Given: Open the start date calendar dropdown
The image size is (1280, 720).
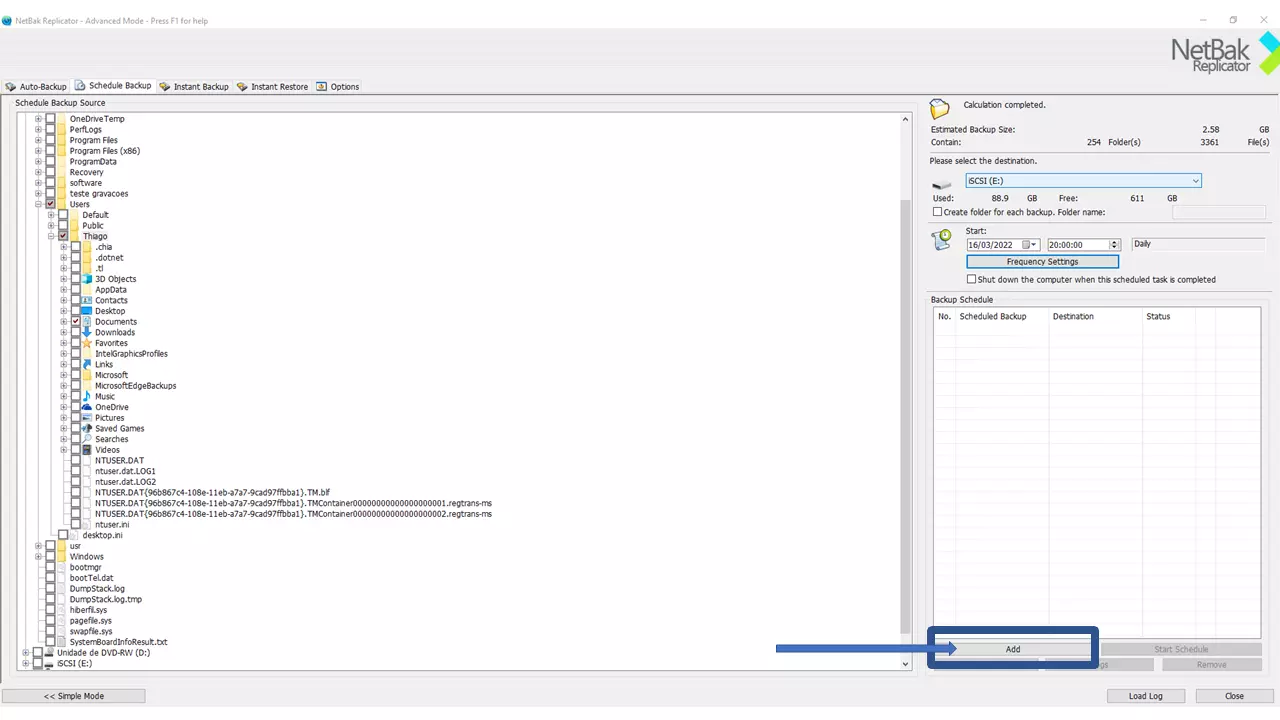Looking at the screenshot, I should (x=1033, y=245).
